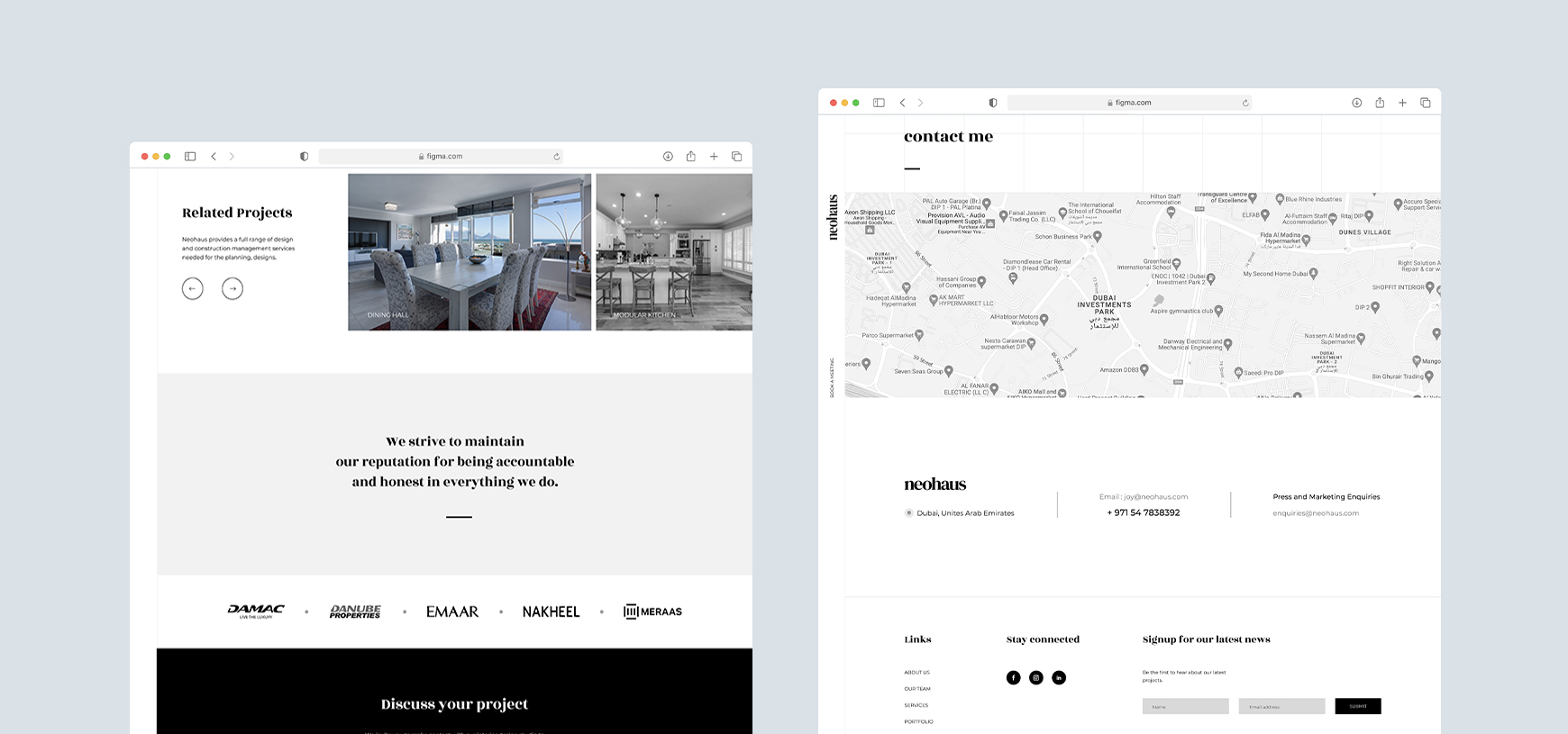1568x734 pixels.
Task: Open the ABOUT US footer link
Action: 916,673
